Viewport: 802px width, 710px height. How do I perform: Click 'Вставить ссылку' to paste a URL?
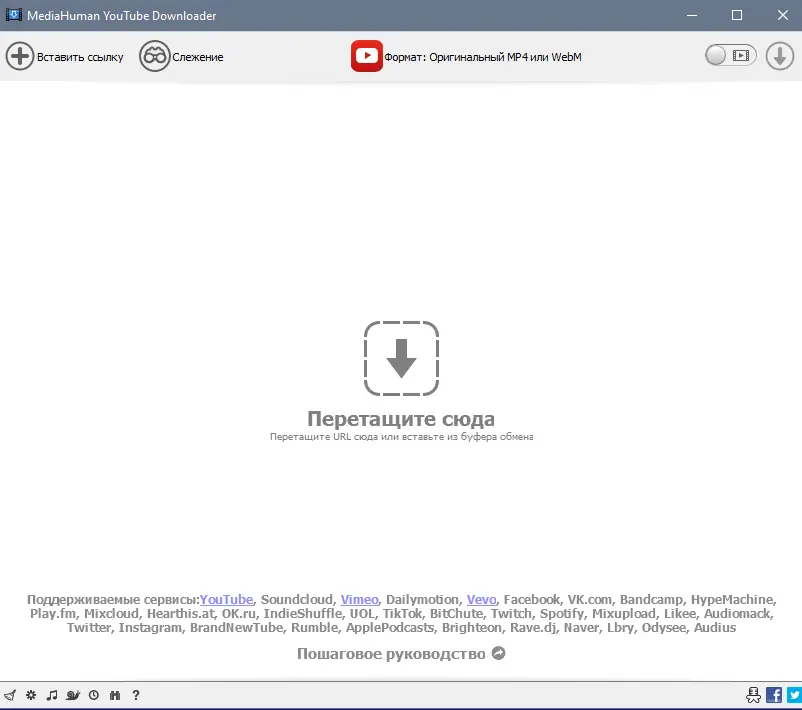pyautogui.click(x=65, y=56)
